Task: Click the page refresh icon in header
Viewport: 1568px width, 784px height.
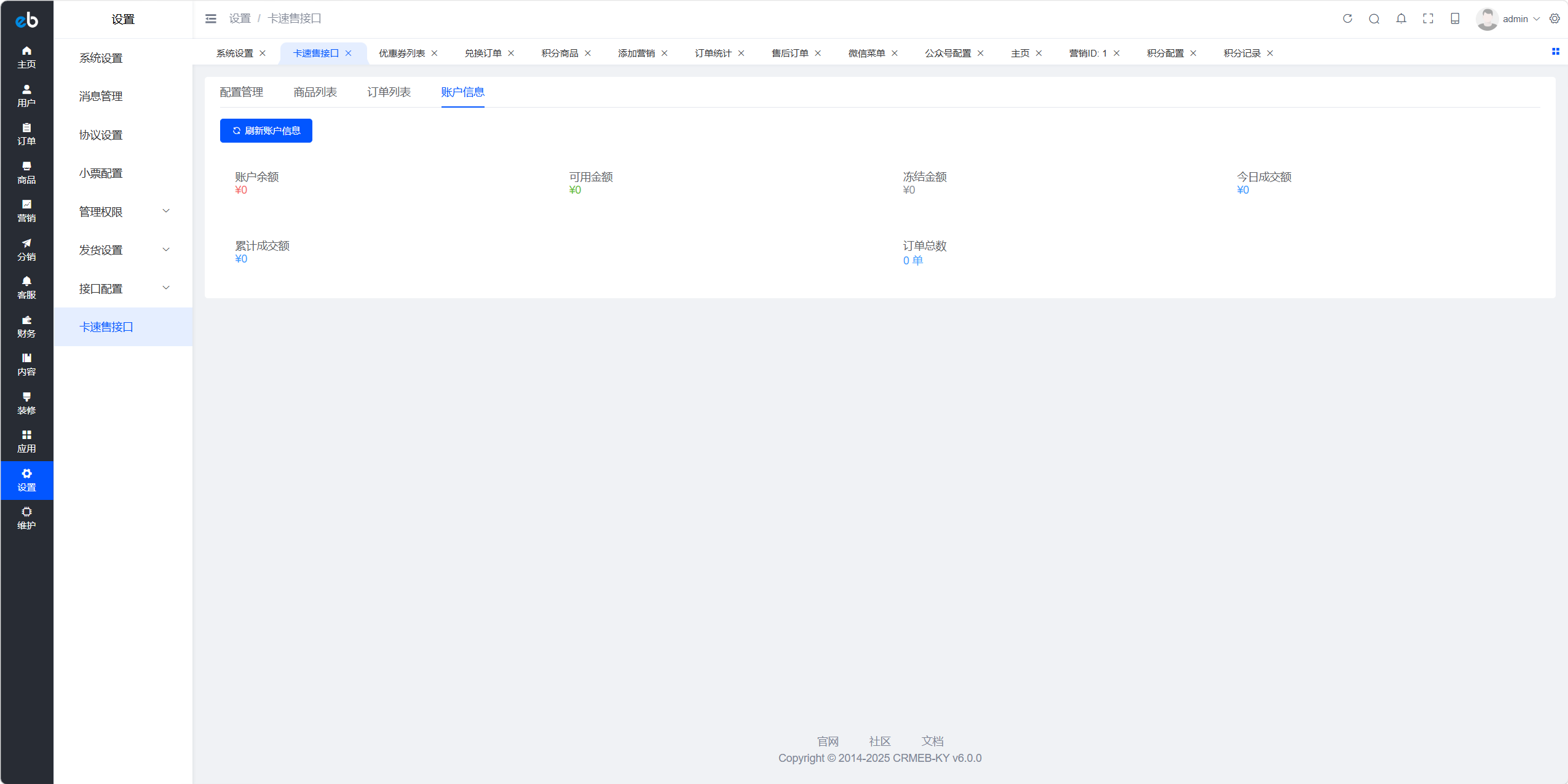Action: (x=1347, y=18)
